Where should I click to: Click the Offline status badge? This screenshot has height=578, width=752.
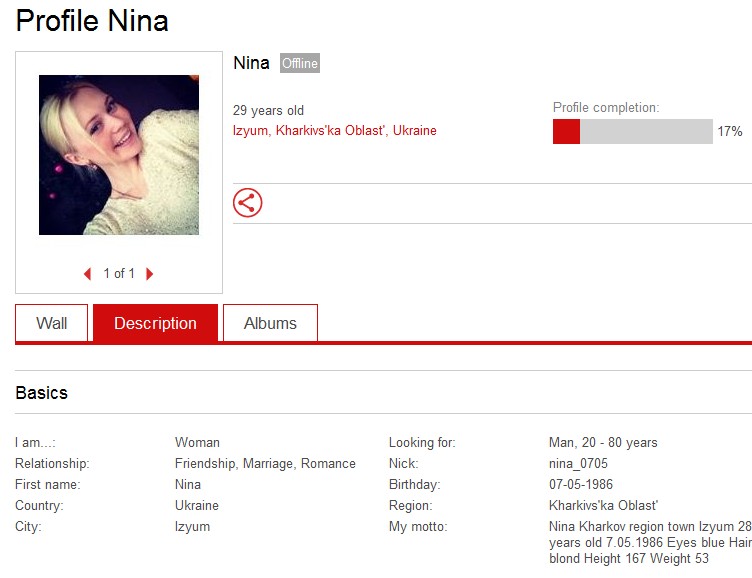(300, 63)
